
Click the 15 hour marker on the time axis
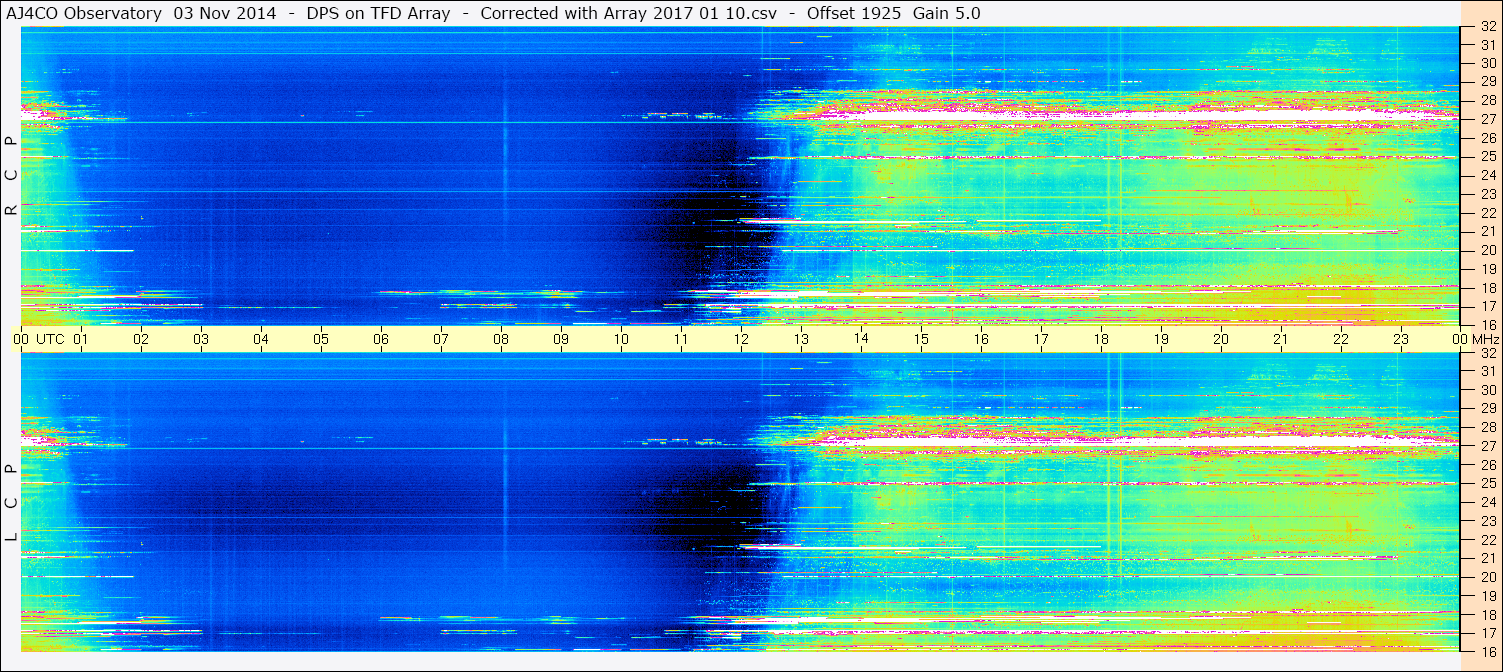pyautogui.click(x=921, y=340)
